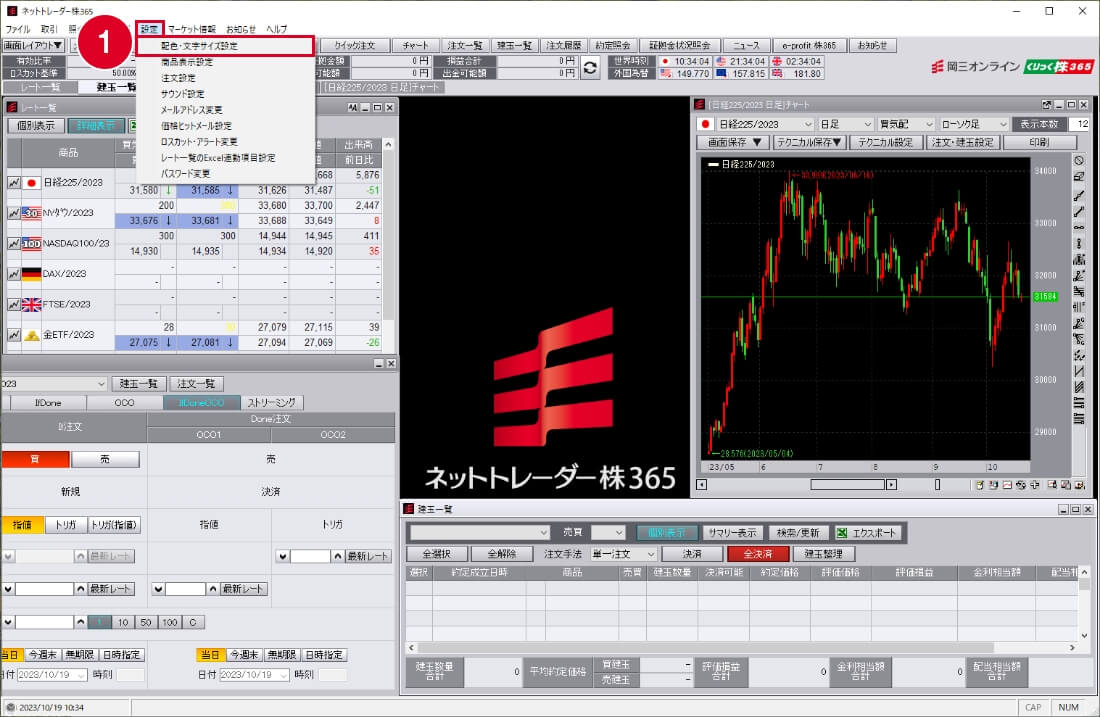Toggle 個別表示 in the 建玉一覧 window
1100x717 pixels.
[x=666, y=533]
